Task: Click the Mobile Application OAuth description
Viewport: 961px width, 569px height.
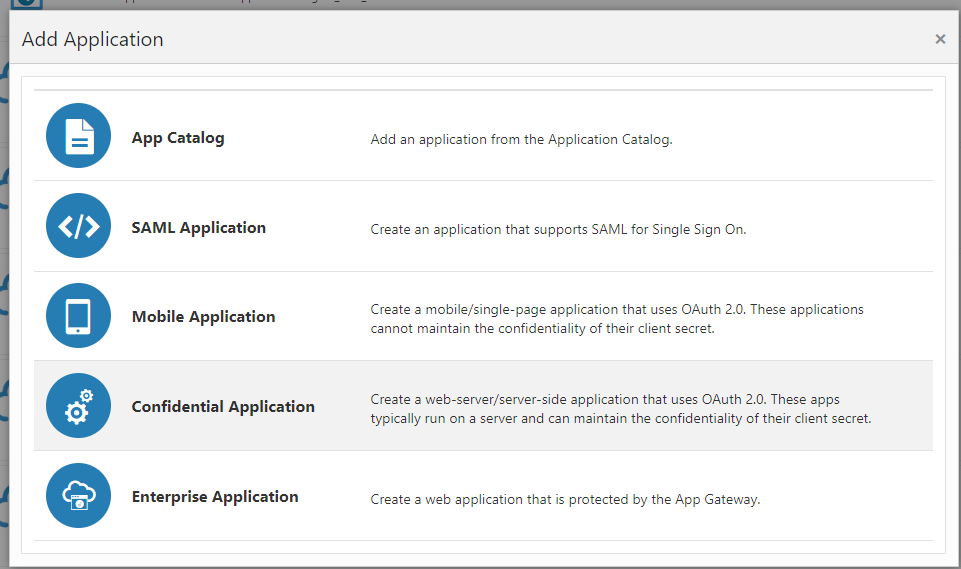Action: tap(617, 310)
